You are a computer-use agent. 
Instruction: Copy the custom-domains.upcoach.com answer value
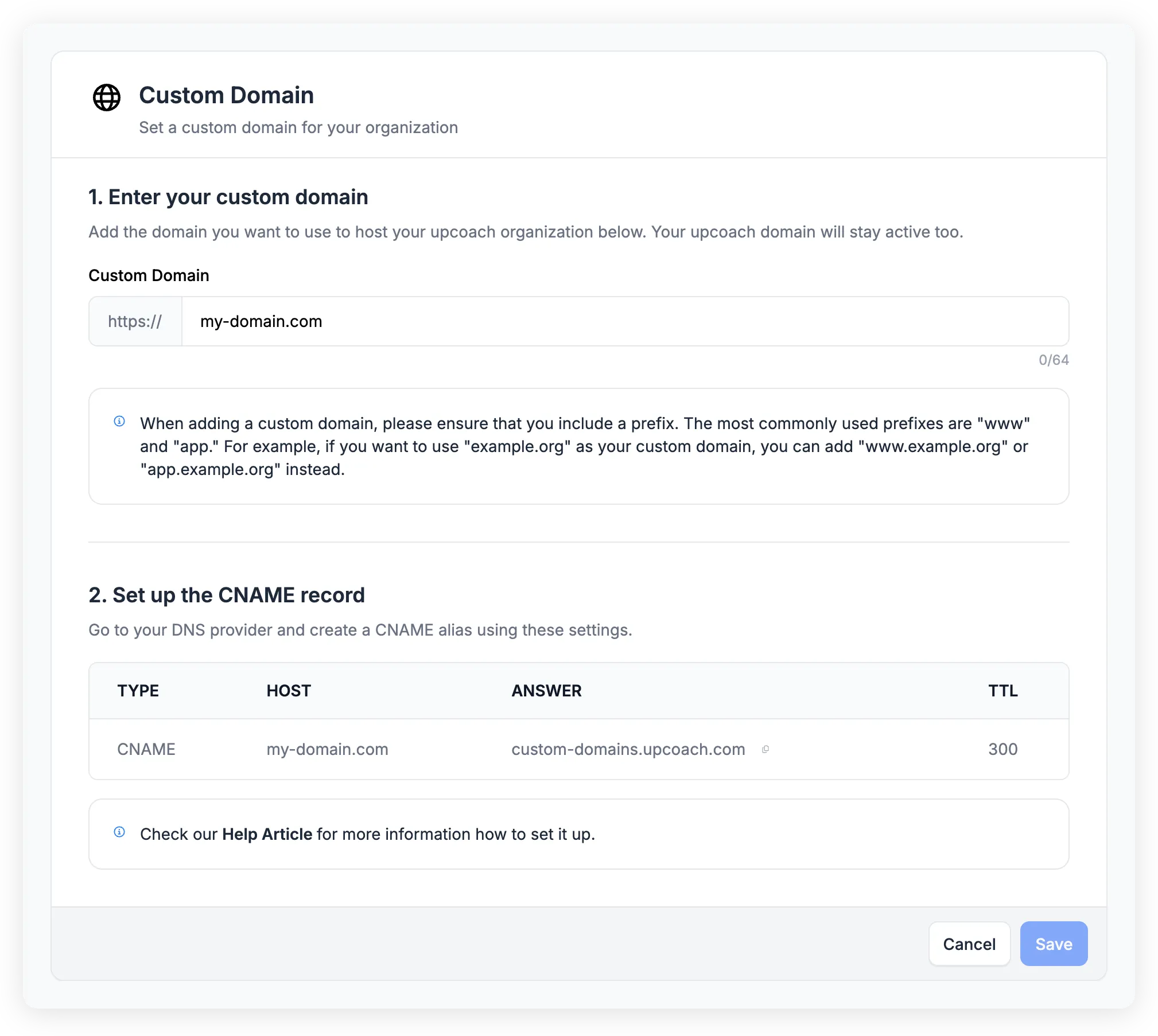click(765, 749)
